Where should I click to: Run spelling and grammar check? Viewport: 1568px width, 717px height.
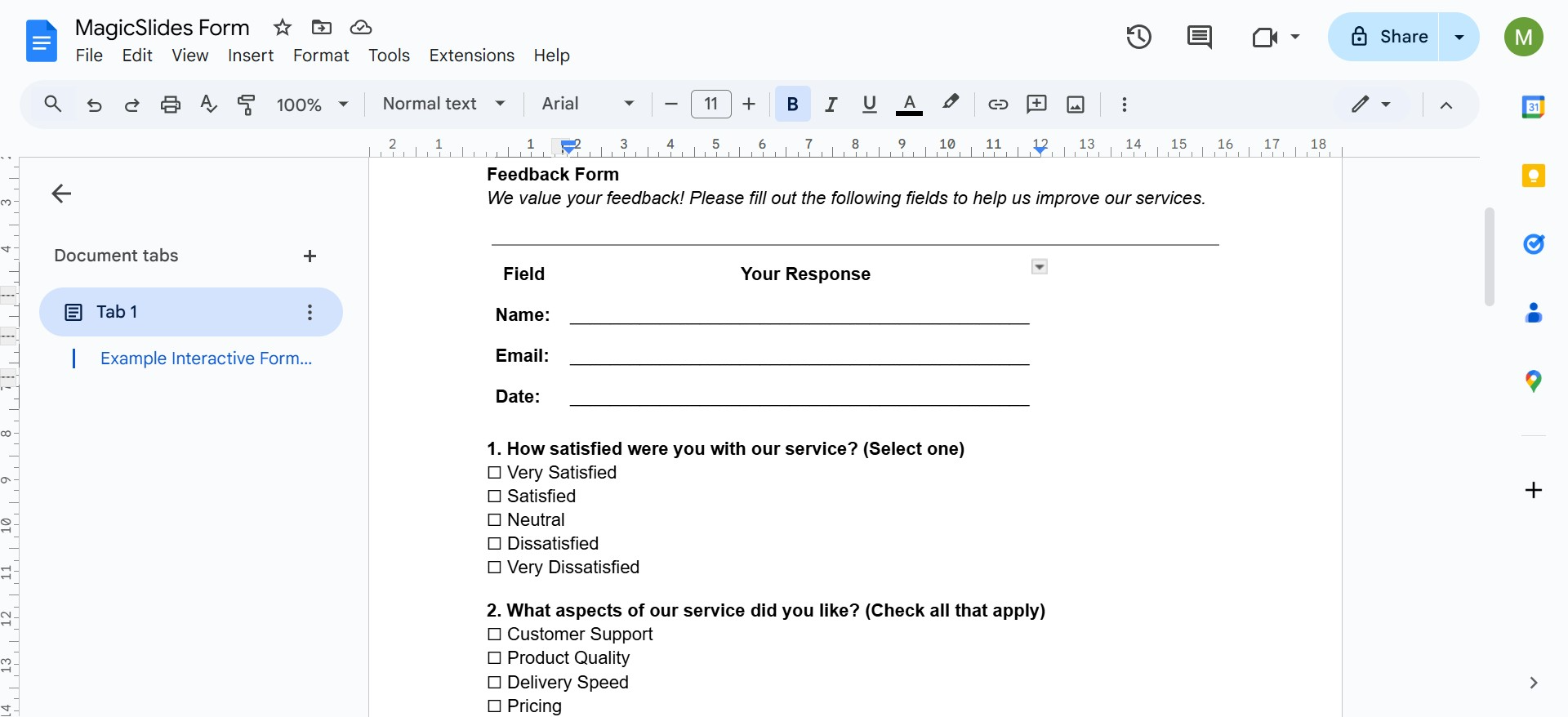coord(208,105)
